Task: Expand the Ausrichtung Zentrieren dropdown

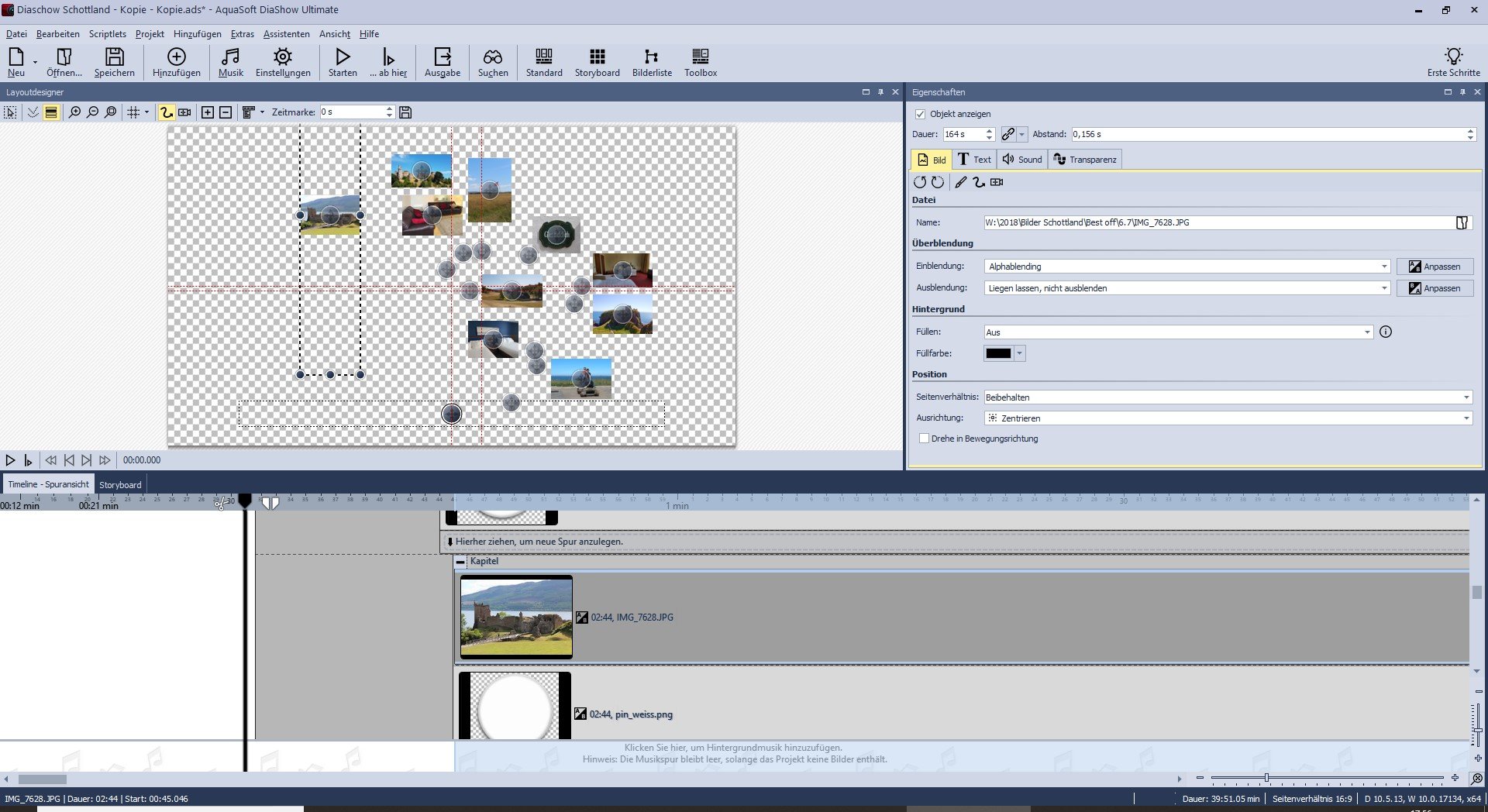Action: (1466, 418)
